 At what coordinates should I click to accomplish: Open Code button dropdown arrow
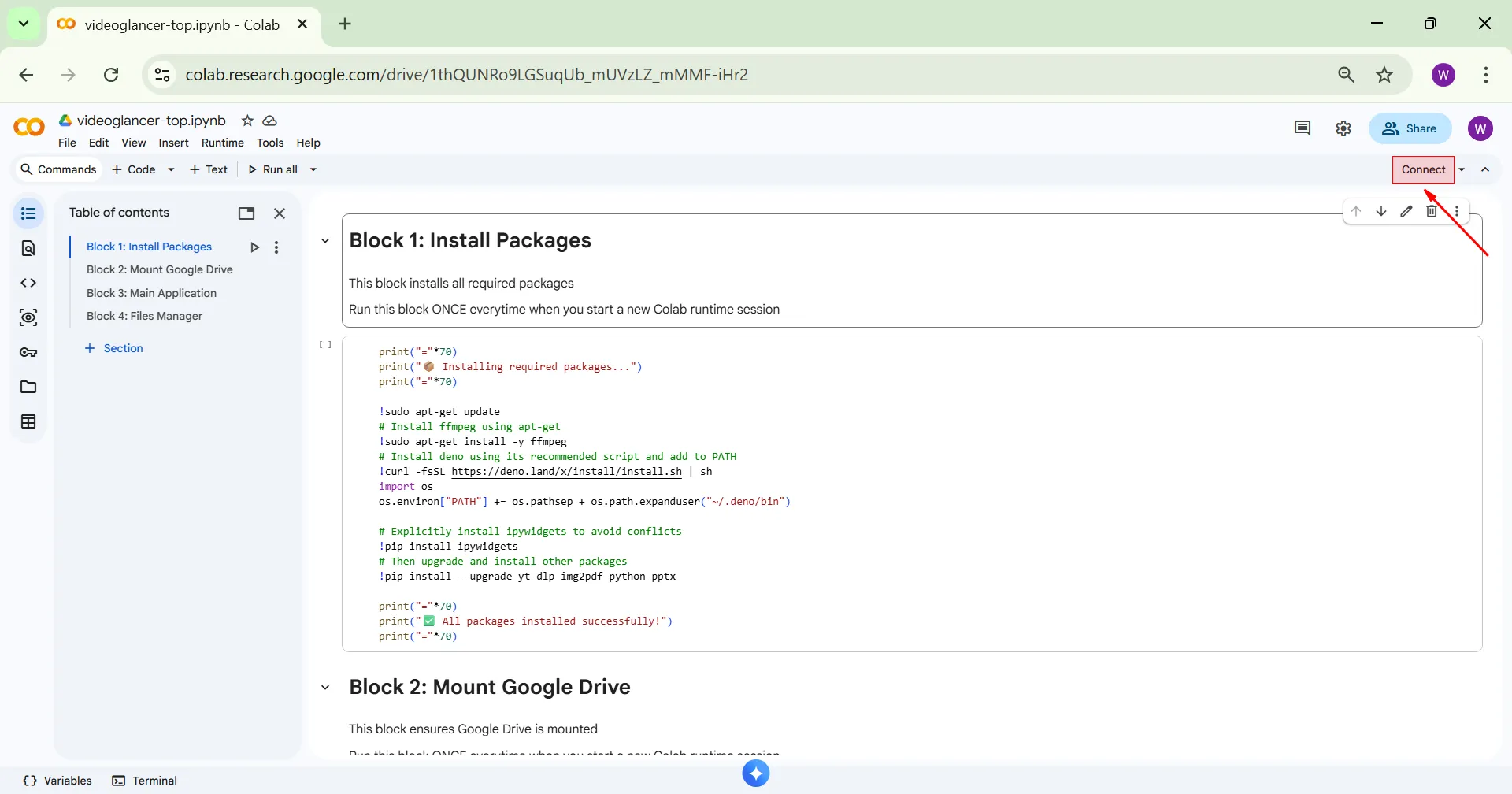(x=171, y=169)
